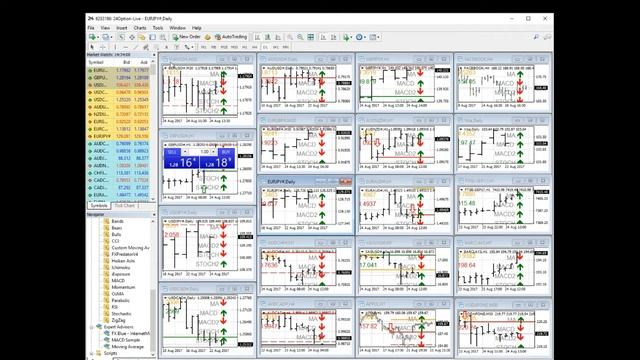640x360 pixels.
Task: Select the EURJPY# row in Market Watch
Action: point(118,136)
